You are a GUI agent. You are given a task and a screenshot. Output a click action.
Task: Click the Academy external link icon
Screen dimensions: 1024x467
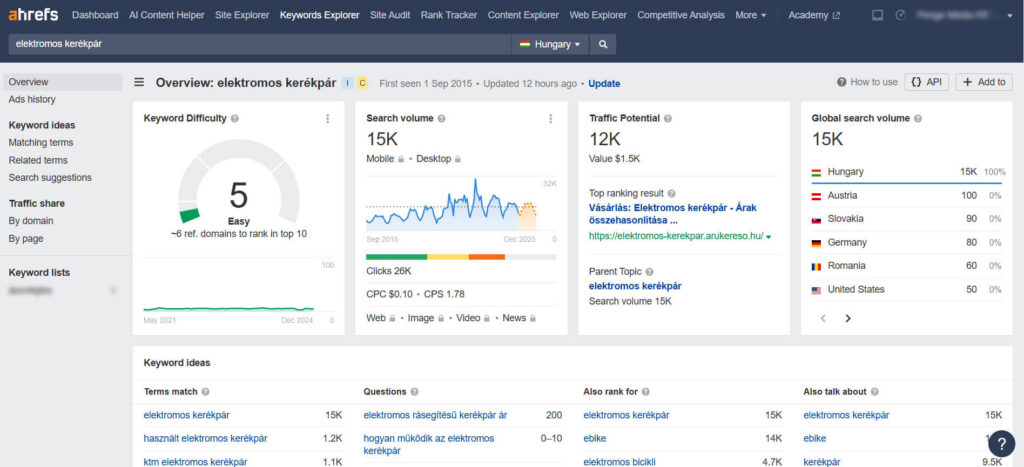[837, 16]
